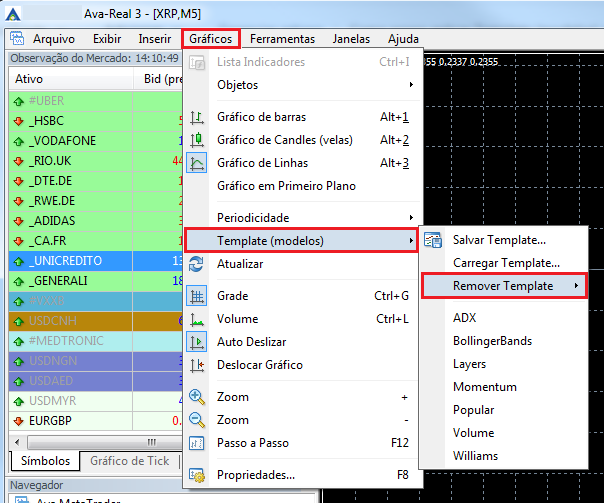Choose the Gráfico de Candles (velas) icon
Viewport: 604px width, 503px height.
pos(197,140)
